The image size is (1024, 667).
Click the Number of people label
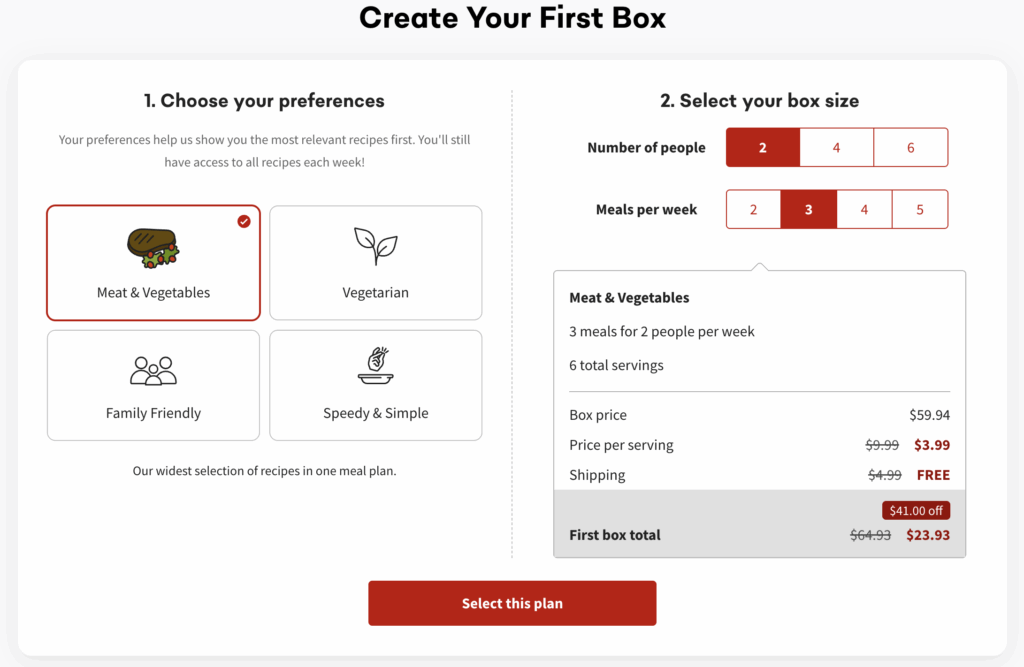(x=647, y=148)
